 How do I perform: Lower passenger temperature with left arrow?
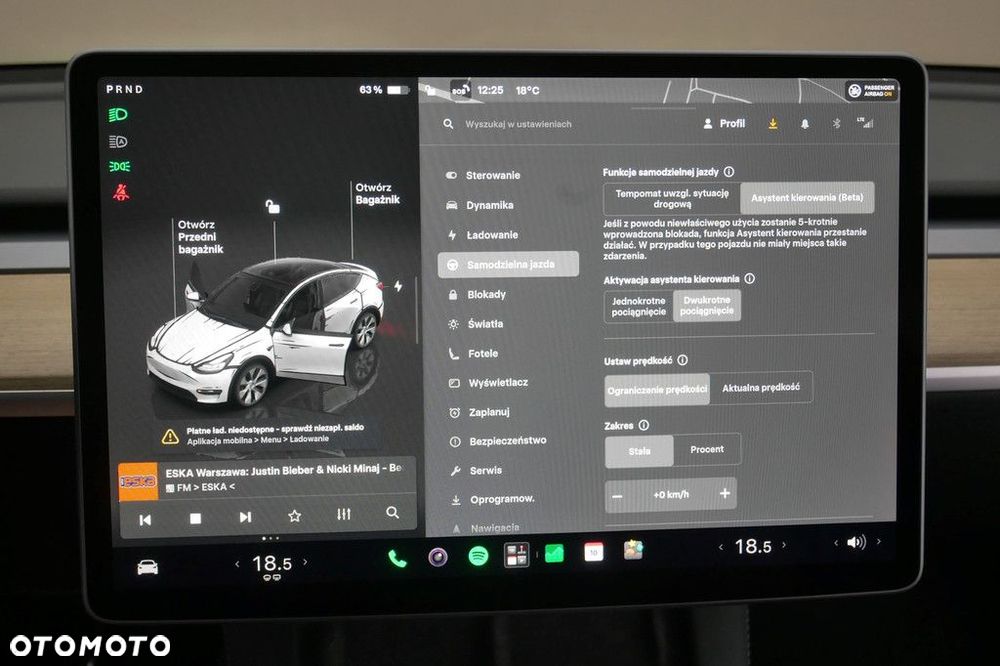click(721, 547)
